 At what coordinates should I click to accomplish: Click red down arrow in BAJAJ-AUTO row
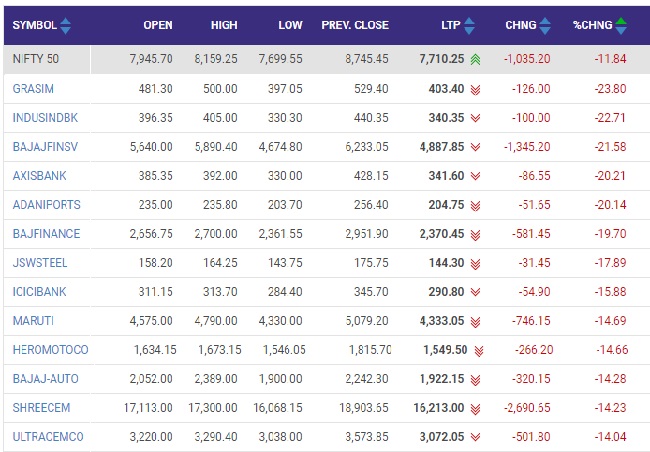point(475,380)
